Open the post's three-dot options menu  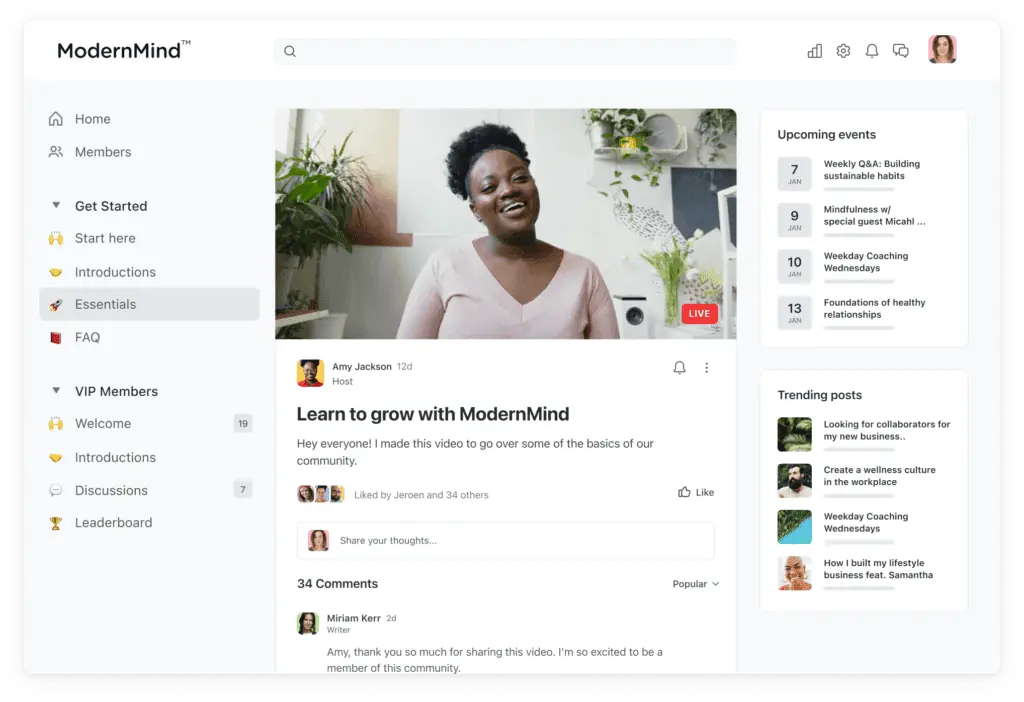(706, 368)
